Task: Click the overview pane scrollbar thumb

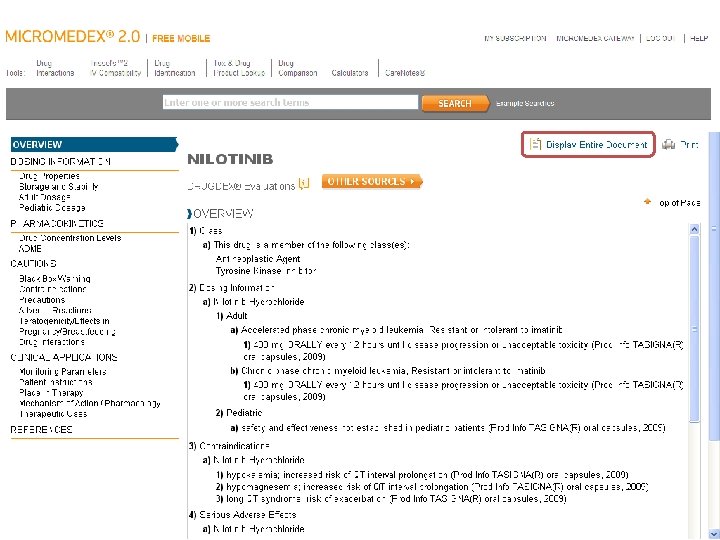Action: [694, 328]
